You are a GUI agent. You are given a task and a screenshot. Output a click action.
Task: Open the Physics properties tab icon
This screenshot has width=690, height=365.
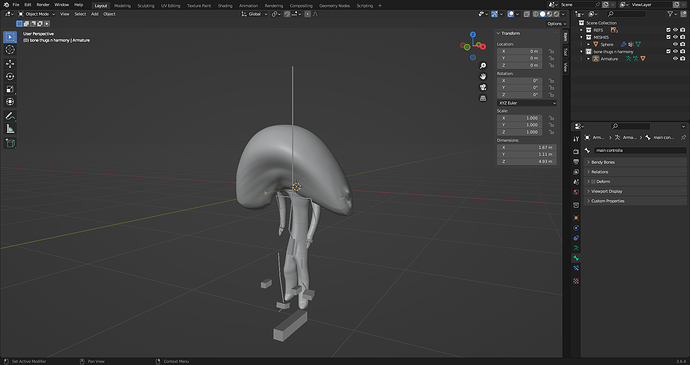576,228
